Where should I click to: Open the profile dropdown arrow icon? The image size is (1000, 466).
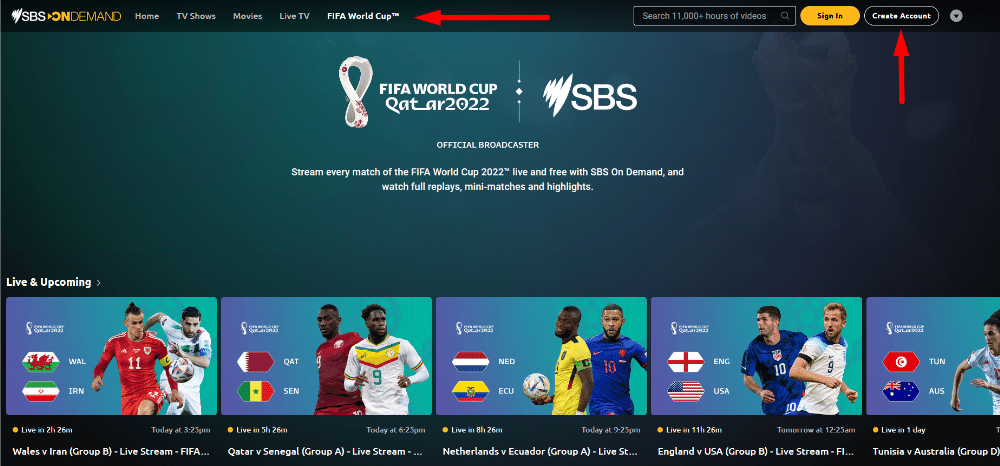[956, 16]
